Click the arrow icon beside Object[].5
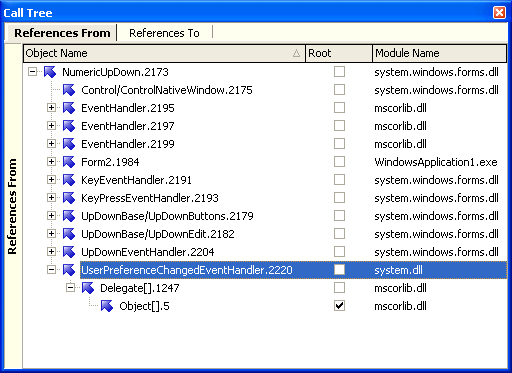 coord(107,306)
